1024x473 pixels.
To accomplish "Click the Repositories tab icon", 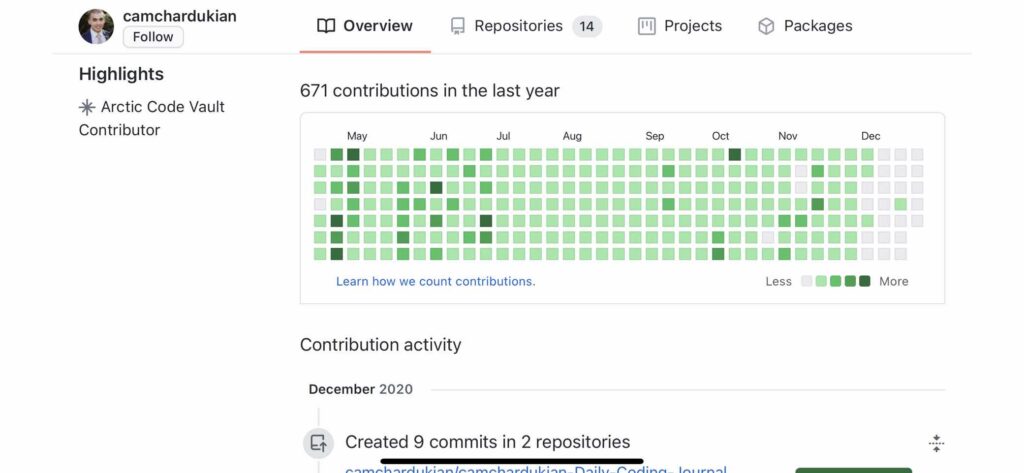I will pos(458,26).
